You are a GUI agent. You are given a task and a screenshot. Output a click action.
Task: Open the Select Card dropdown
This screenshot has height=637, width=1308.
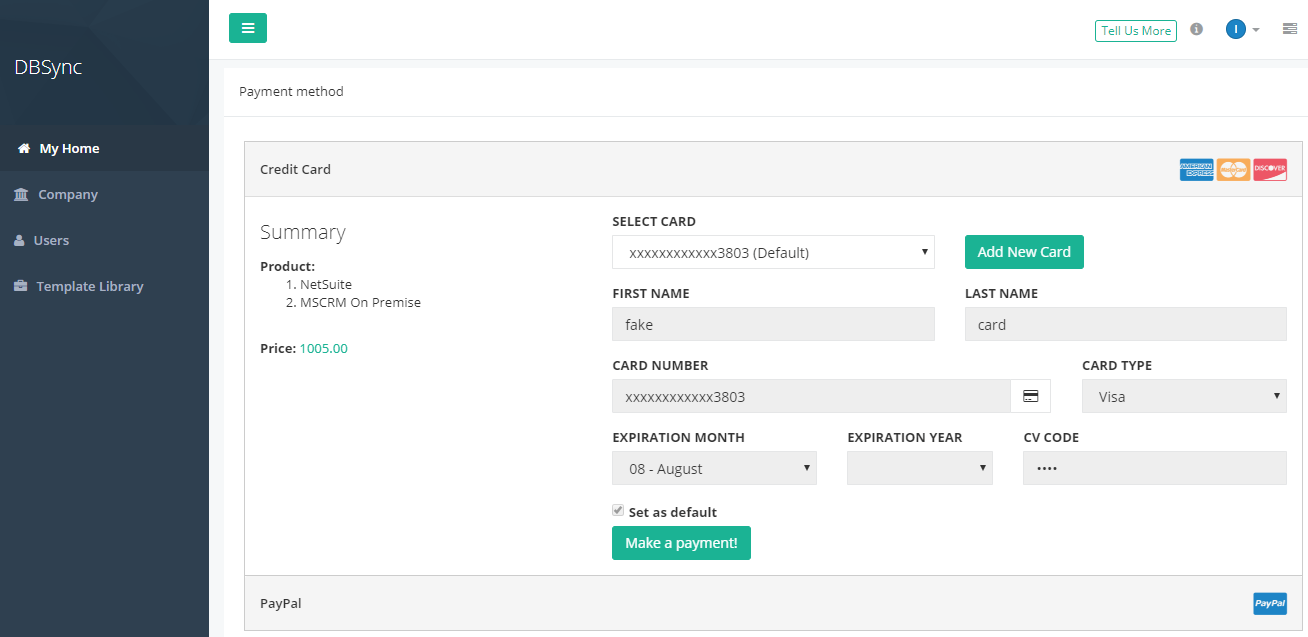(773, 253)
